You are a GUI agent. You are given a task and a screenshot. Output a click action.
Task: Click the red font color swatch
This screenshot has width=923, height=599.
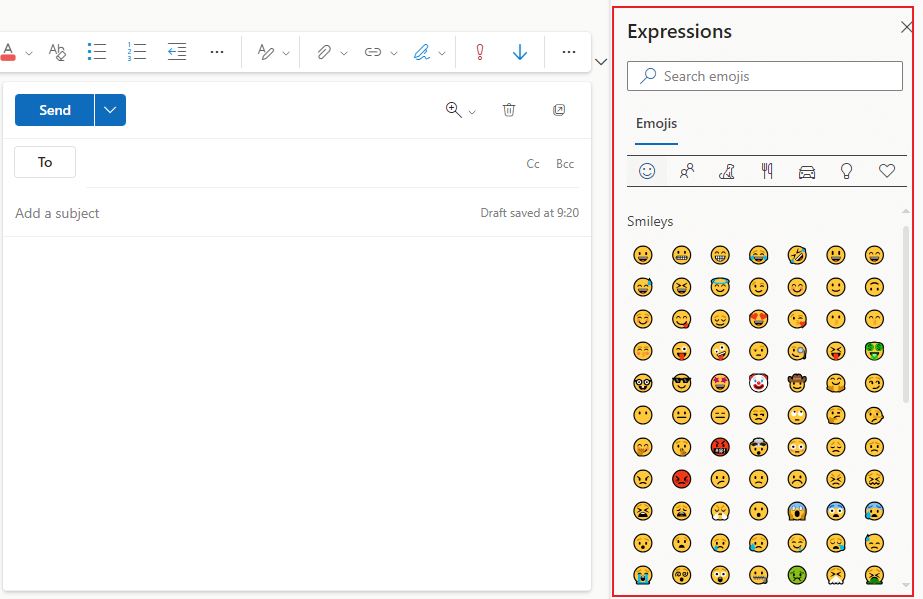point(9,52)
